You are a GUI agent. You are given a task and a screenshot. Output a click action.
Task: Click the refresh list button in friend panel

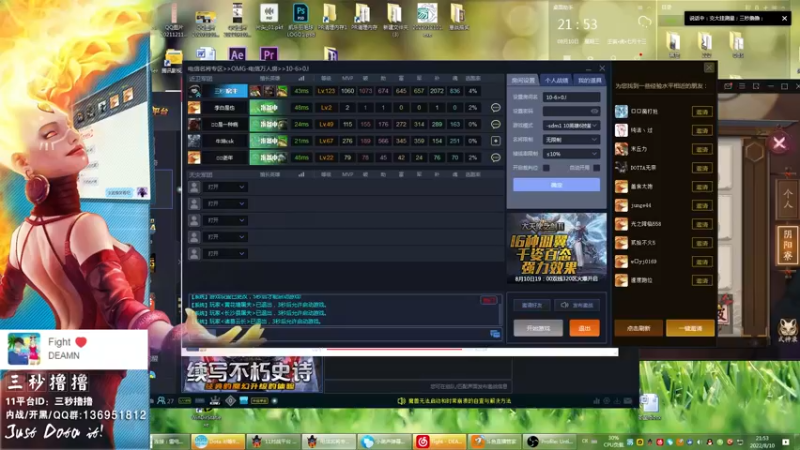pos(638,329)
